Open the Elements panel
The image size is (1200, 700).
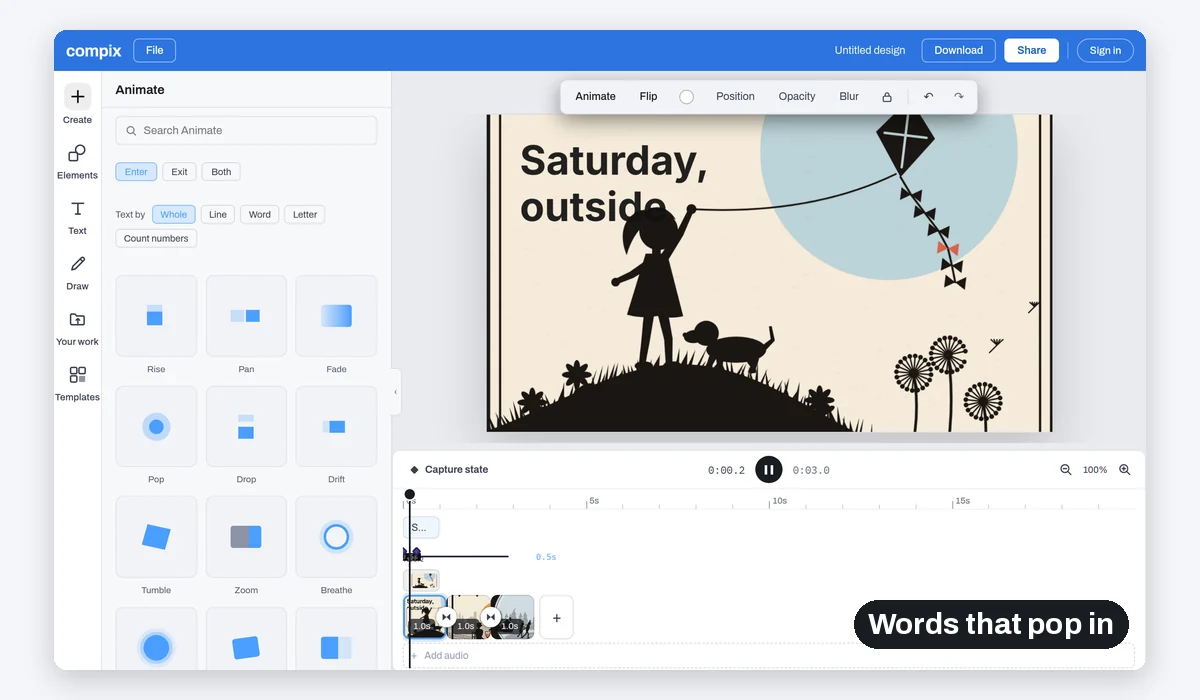[x=77, y=160]
